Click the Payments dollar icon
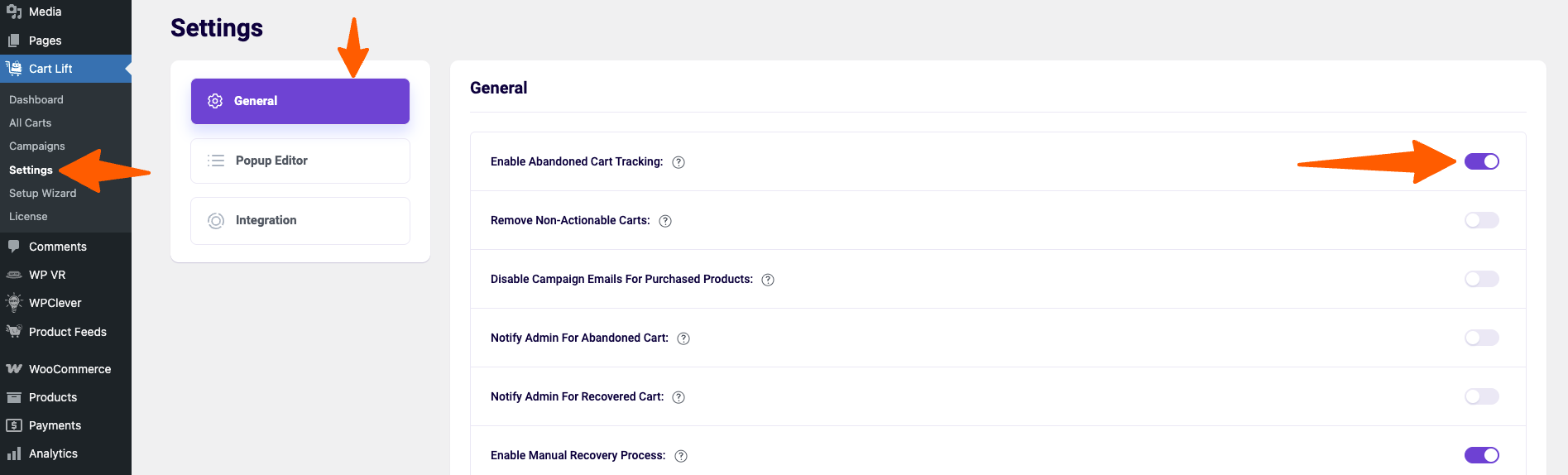1568x475 pixels. (14, 425)
